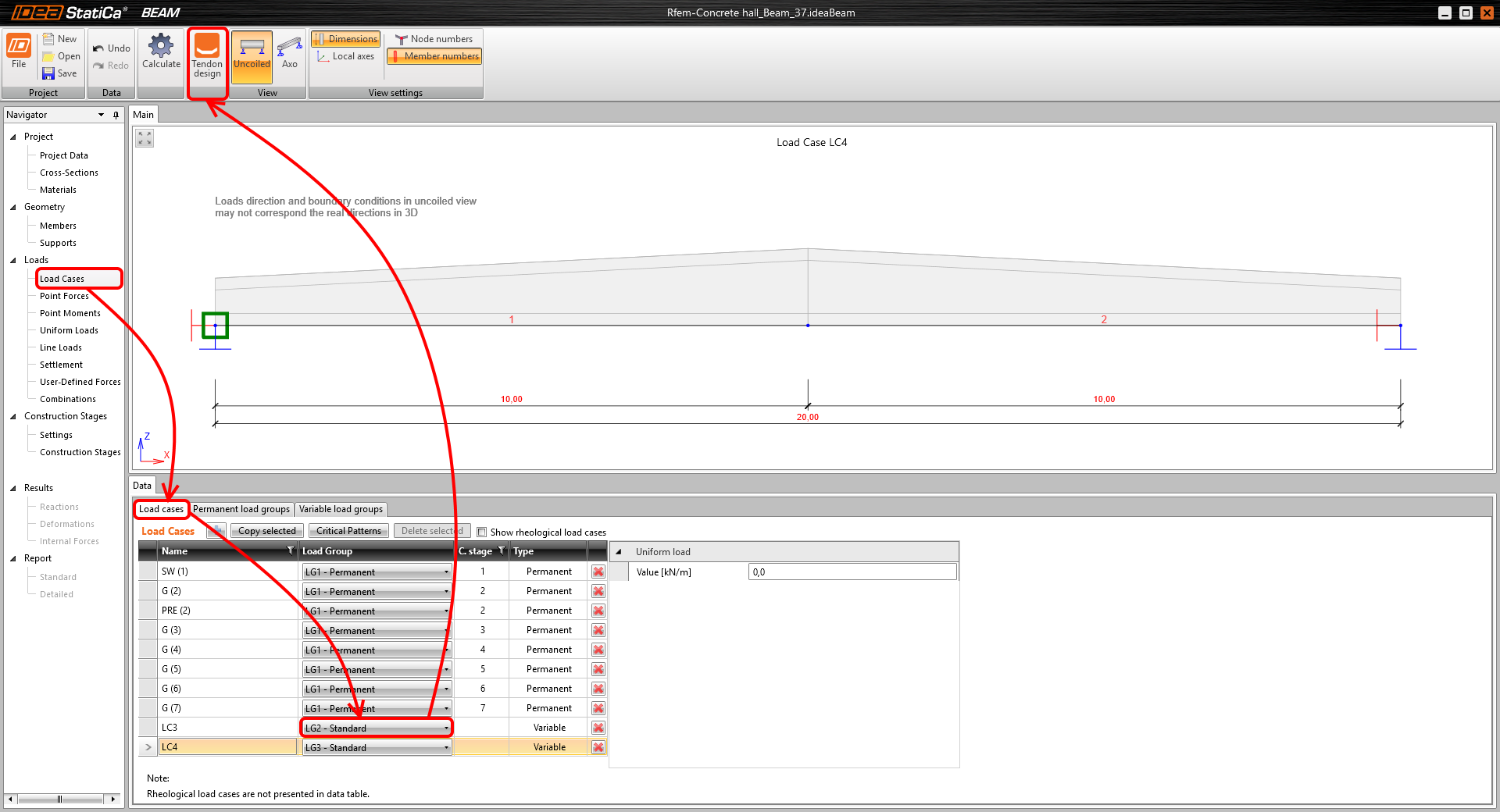1500x812 pixels.
Task: Click the Undo icon
Action: [x=98, y=48]
